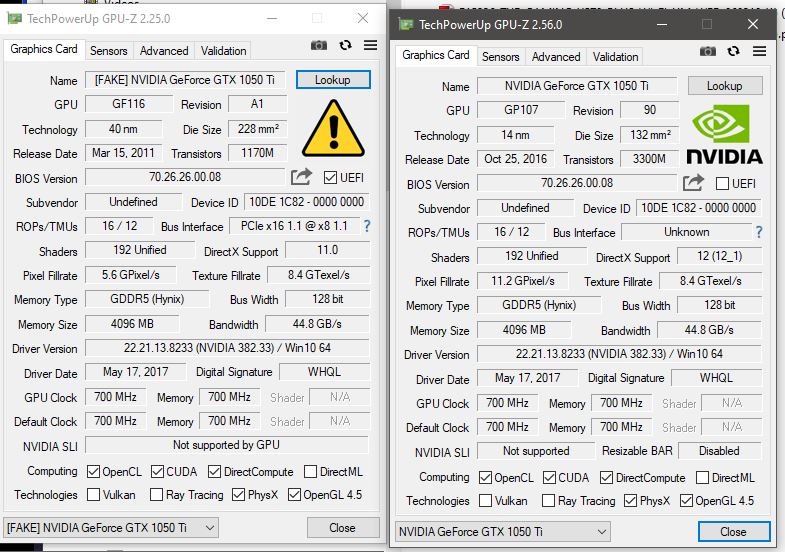Click BIOS export share icon in GPU-Z 2.56.0
785x552 pixels.
click(x=693, y=183)
